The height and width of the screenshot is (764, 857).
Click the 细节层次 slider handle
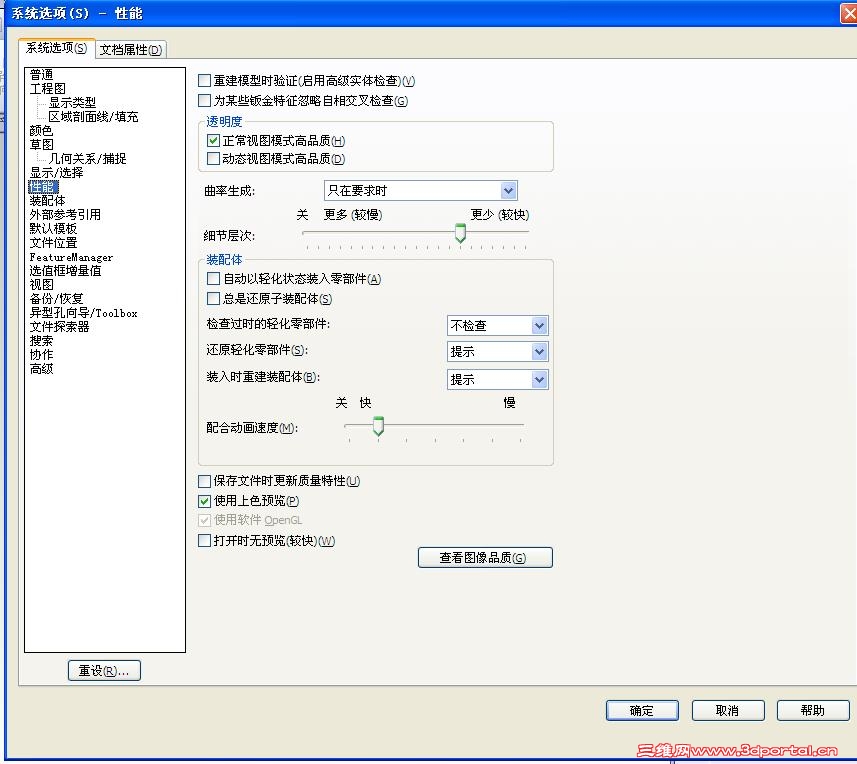click(460, 233)
